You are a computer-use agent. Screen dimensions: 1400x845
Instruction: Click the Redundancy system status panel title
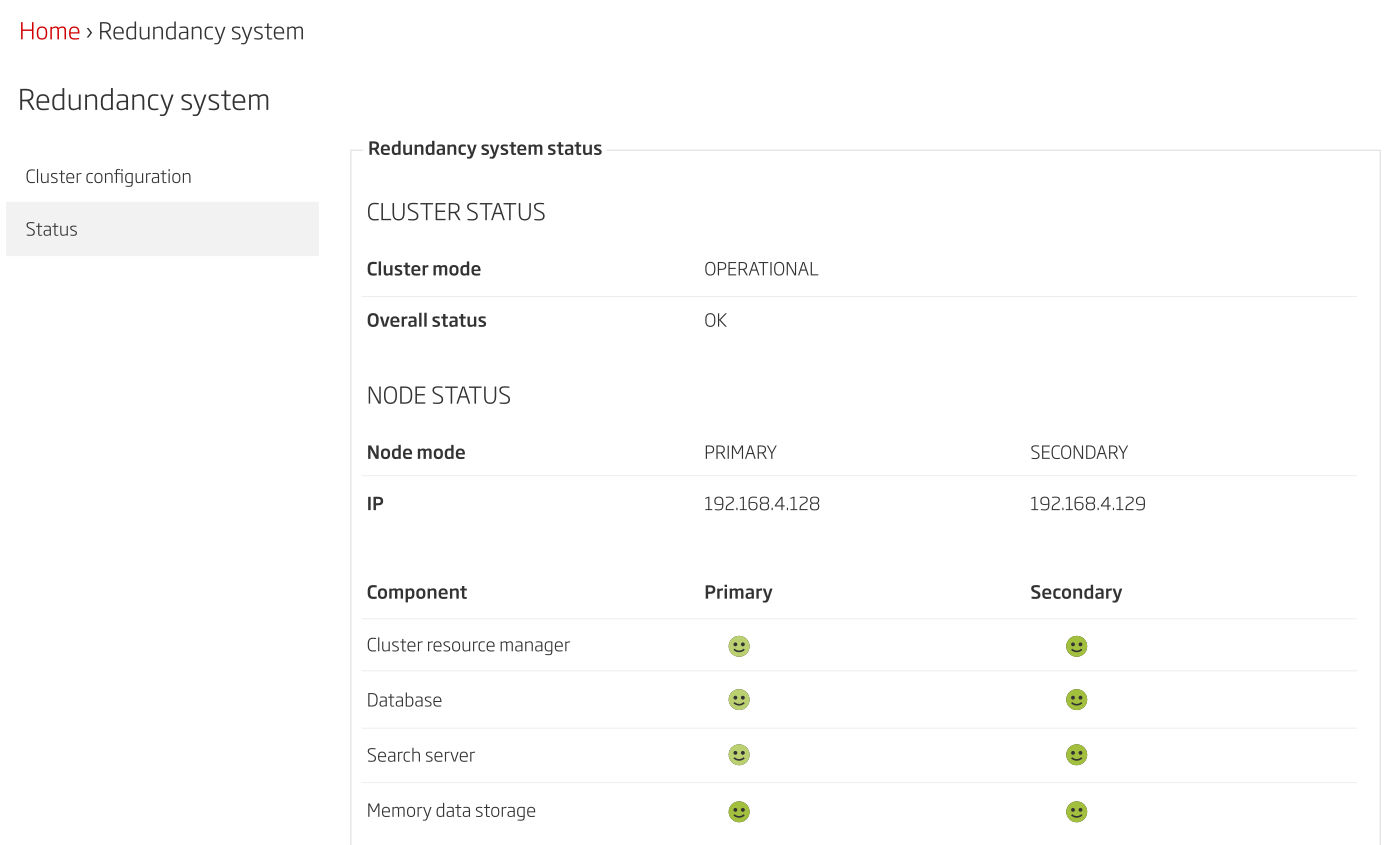point(485,149)
